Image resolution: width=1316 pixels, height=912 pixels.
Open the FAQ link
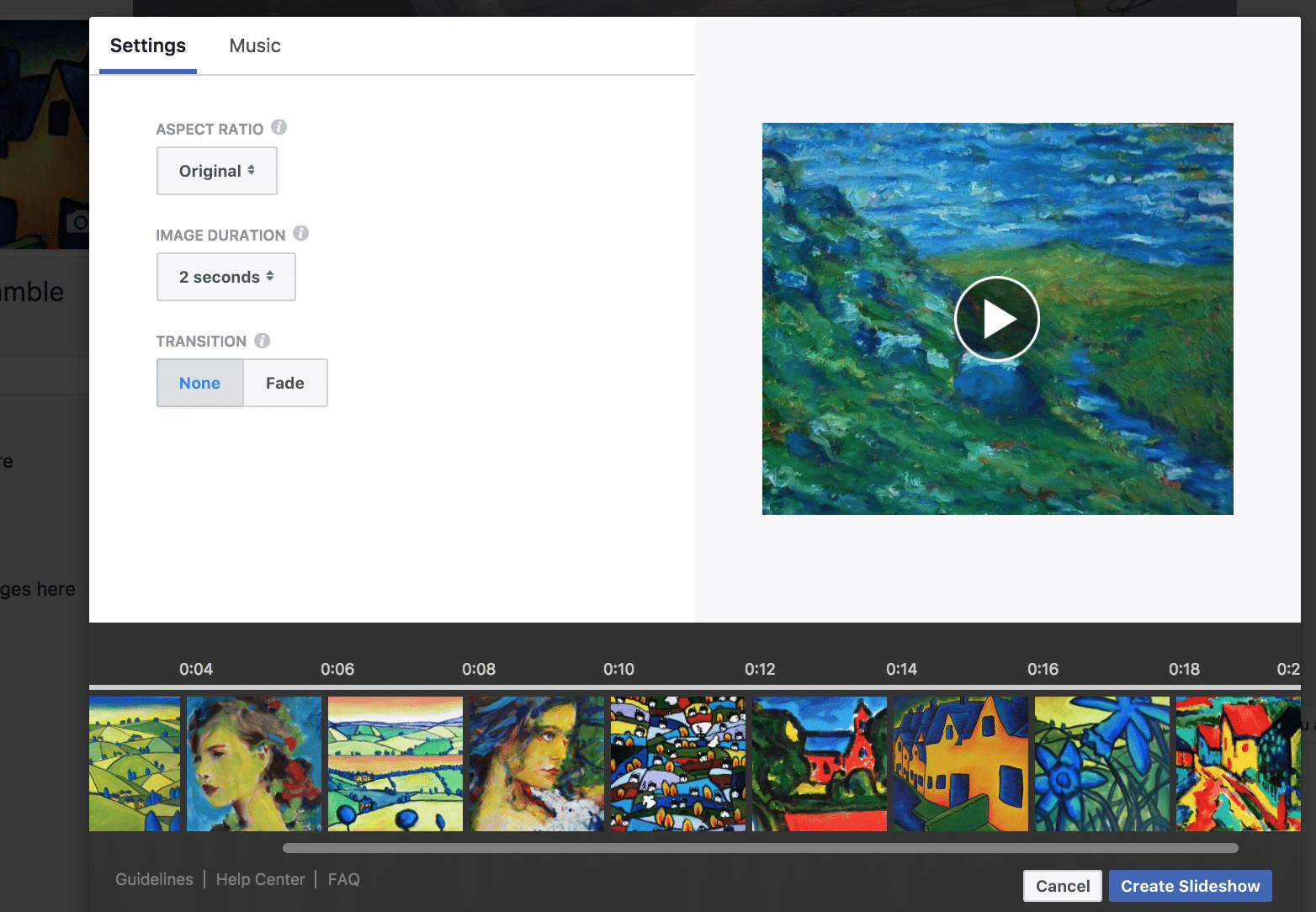(344, 879)
